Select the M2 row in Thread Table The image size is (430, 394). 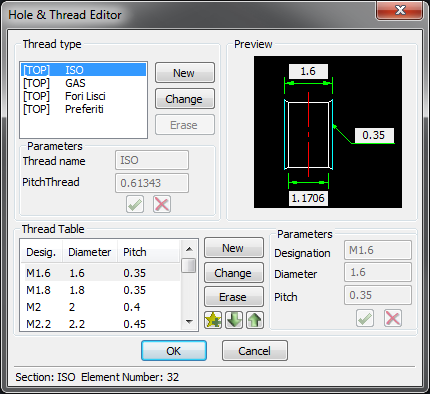(102, 307)
